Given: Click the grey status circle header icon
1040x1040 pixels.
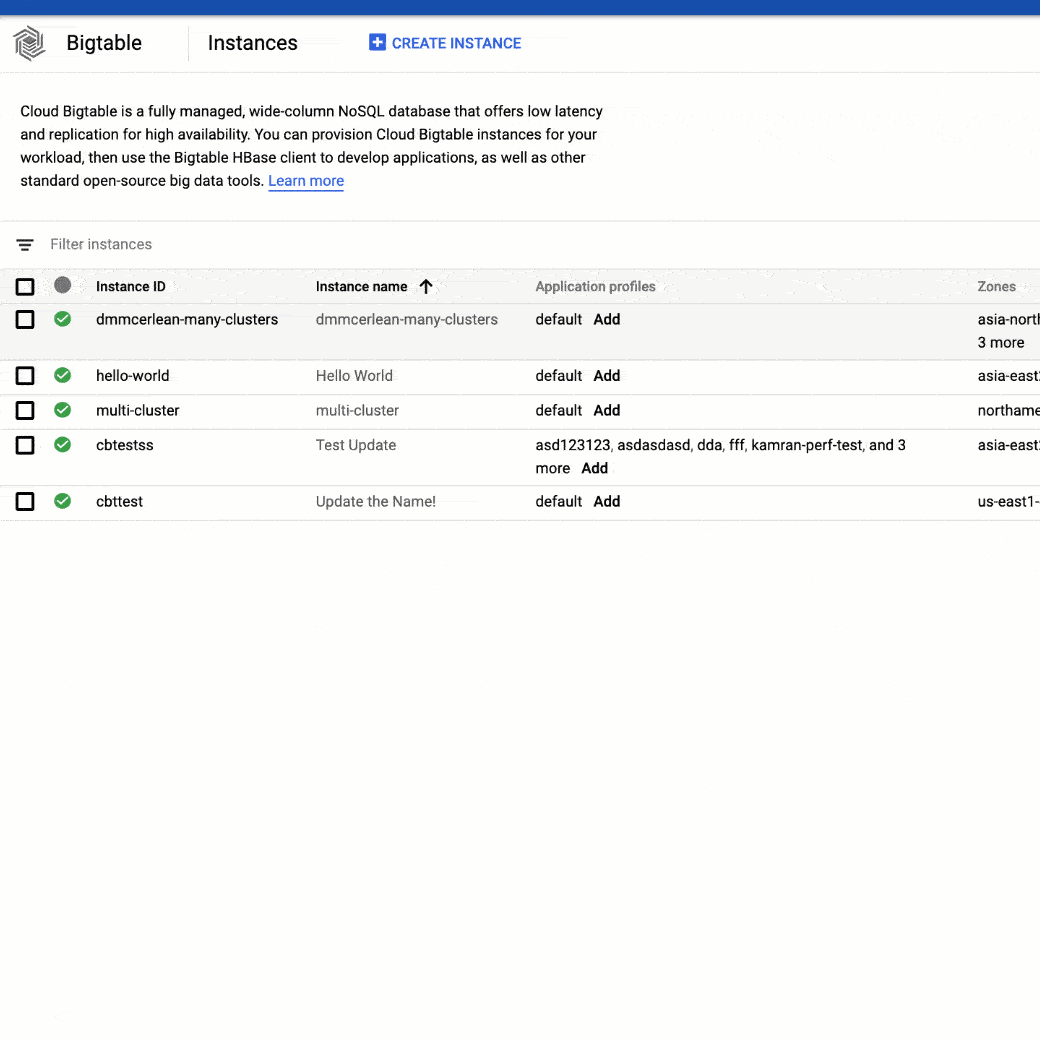Looking at the screenshot, I should coord(63,285).
